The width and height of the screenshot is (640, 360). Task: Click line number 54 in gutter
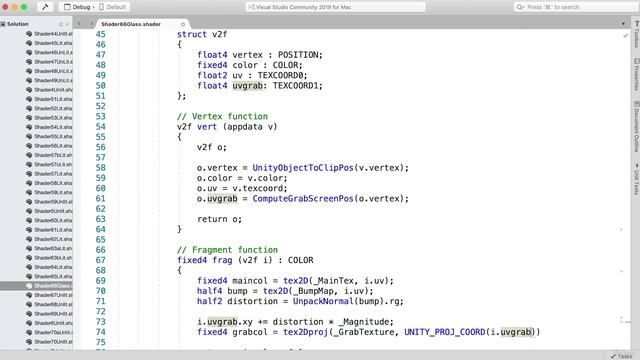click(x=100, y=127)
